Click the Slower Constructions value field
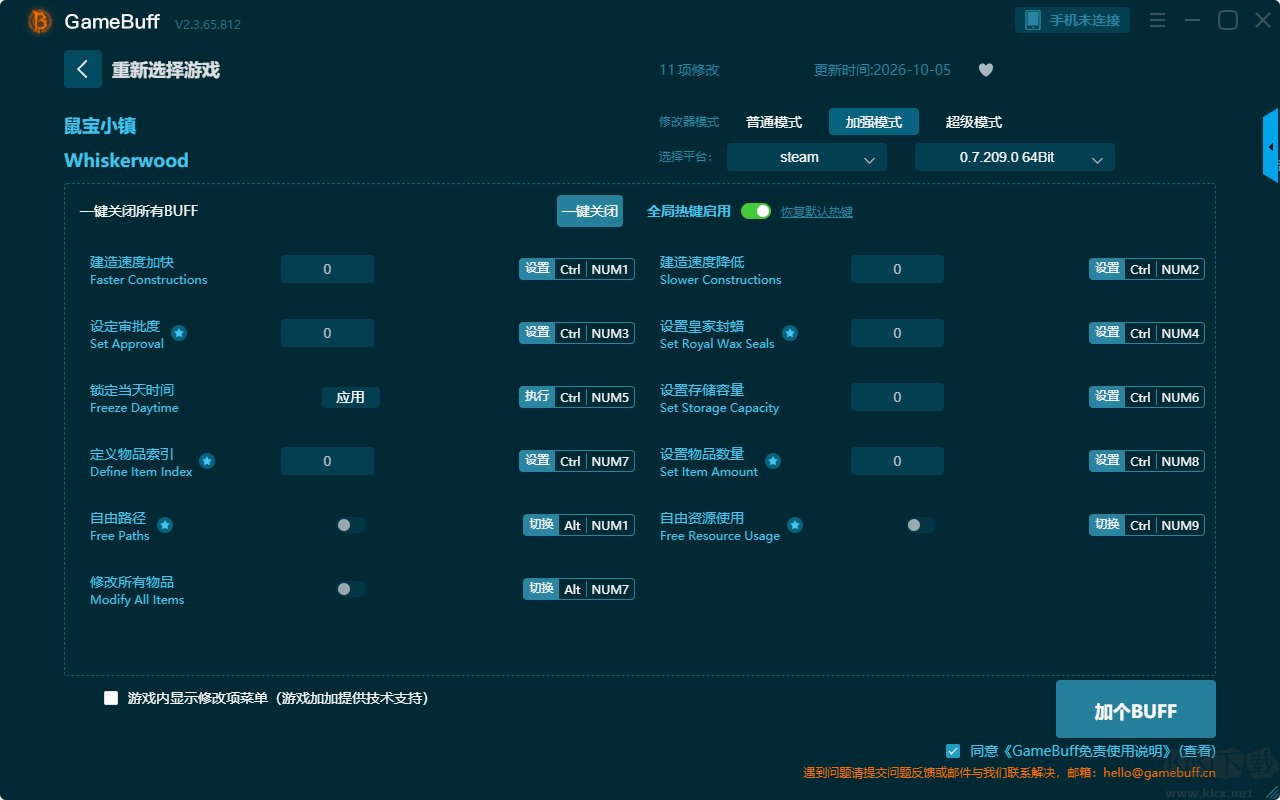This screenshot has width=1280, height=800. pos(897,269)
